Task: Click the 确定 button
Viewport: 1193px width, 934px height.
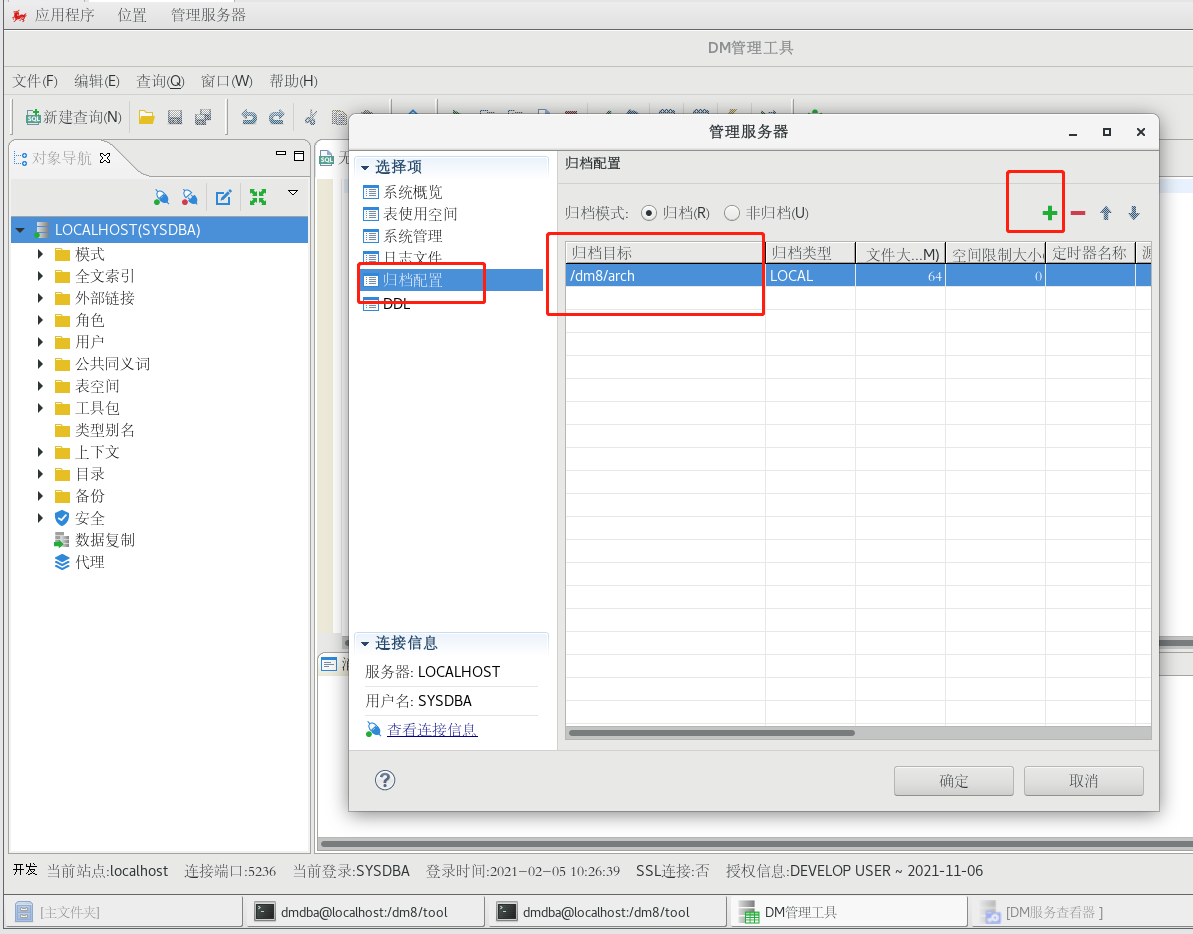Action: (x=953, y=781)
